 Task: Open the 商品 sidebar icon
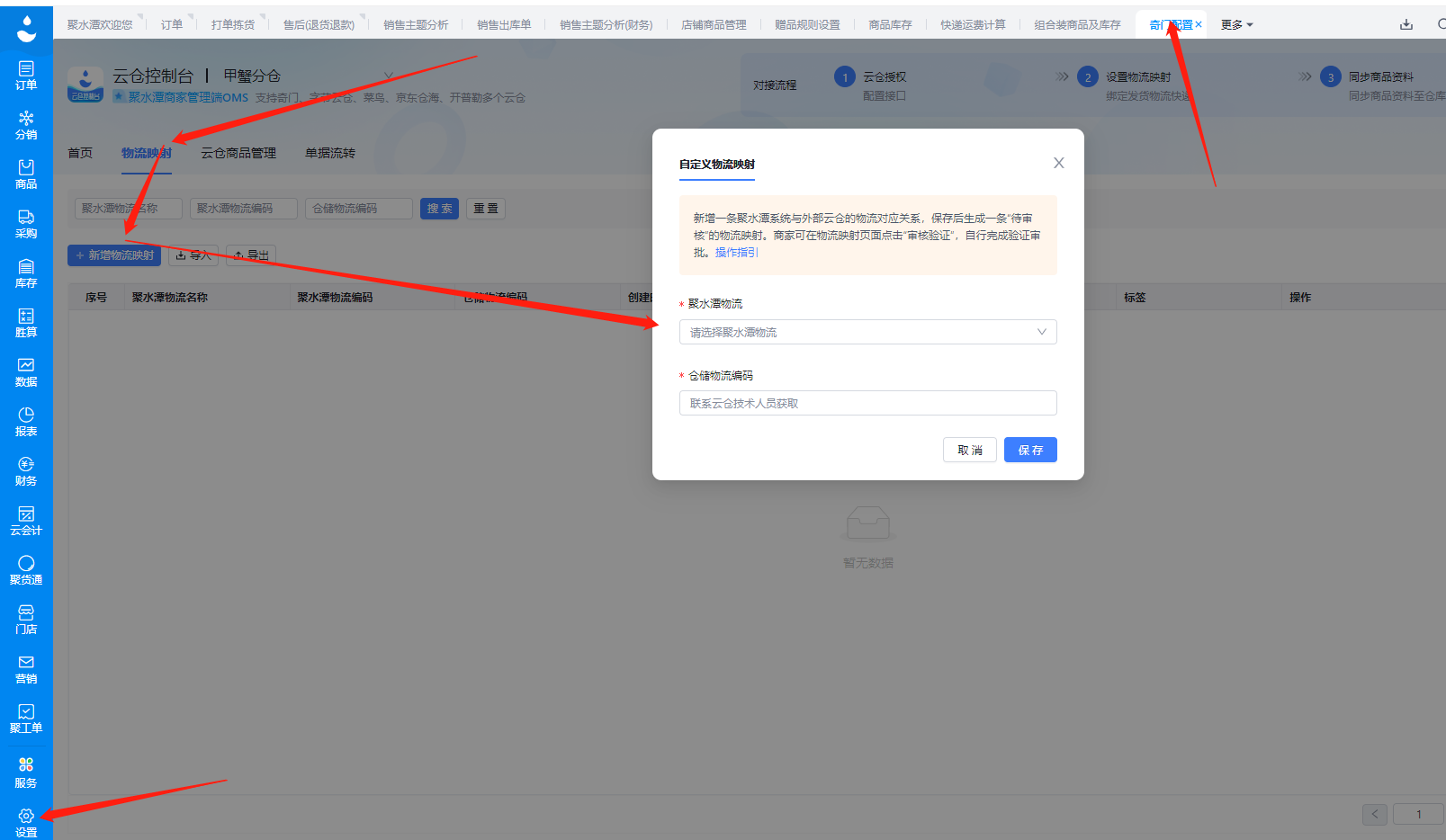click(26, 174)
